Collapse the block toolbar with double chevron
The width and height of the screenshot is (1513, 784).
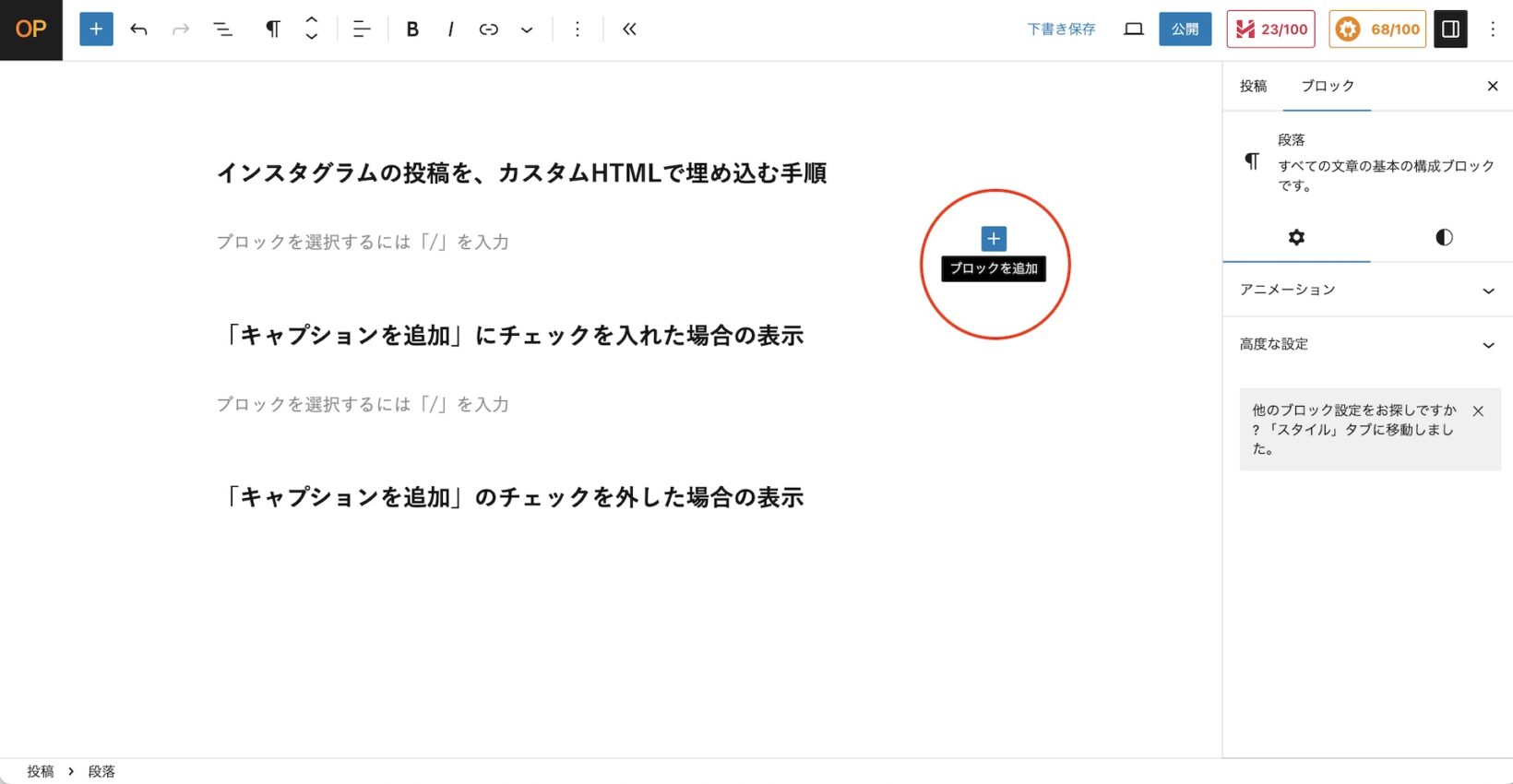629,30
